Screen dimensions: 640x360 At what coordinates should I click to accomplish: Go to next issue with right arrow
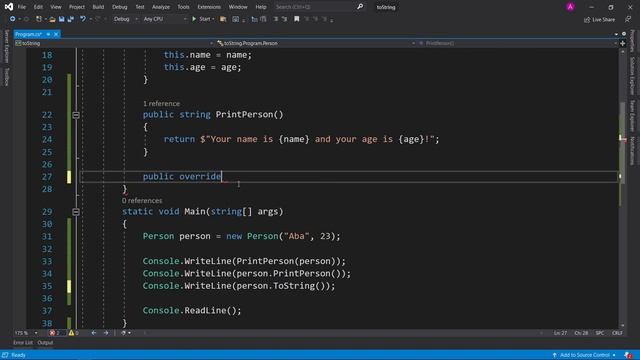[x=106, y=333]
